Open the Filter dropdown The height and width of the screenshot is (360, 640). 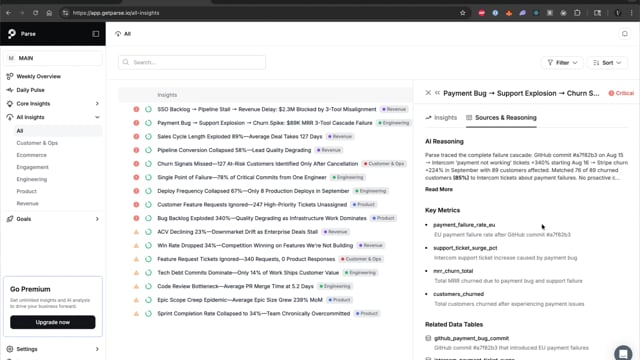562,62
